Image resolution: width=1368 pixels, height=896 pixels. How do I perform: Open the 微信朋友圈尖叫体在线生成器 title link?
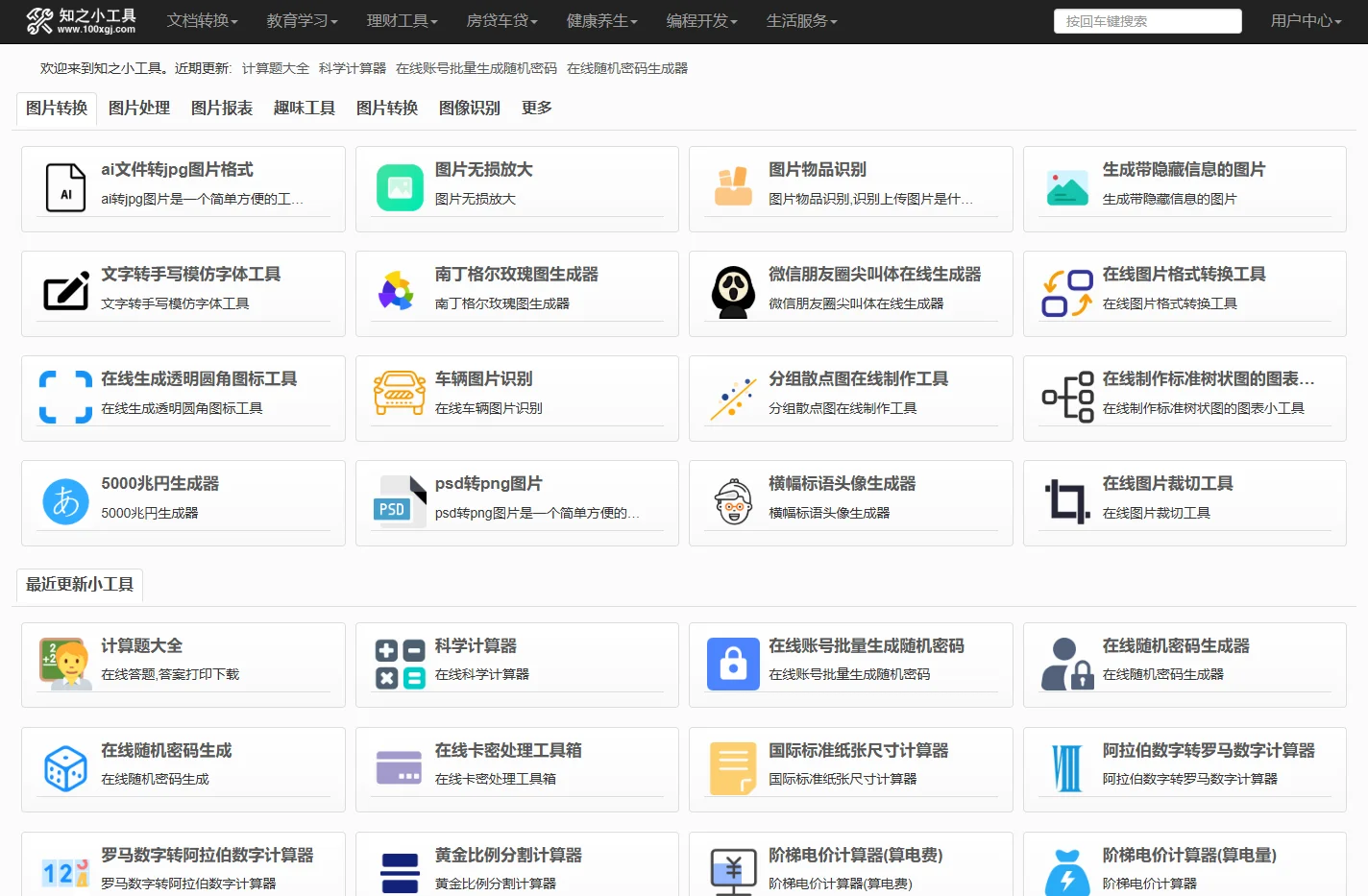point(875,275)
